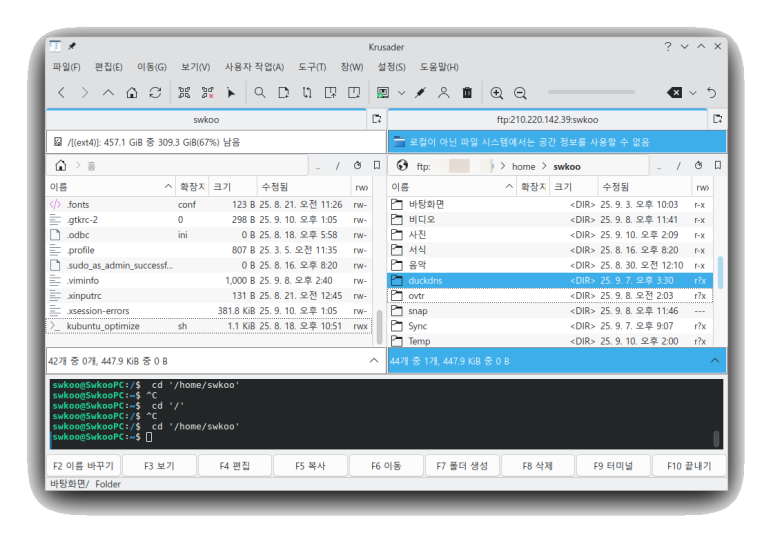Go back with the toolbar back arrow

click(x=62, y=93)
